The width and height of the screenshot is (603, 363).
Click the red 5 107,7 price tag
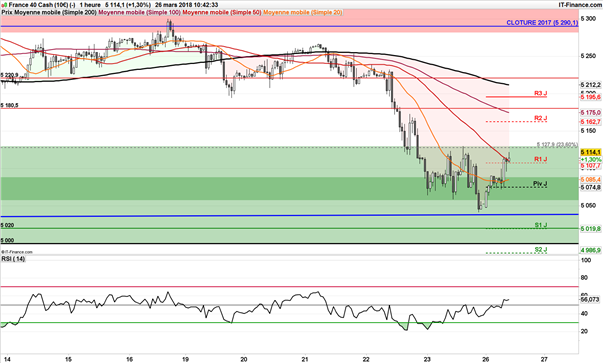(590, 166)
